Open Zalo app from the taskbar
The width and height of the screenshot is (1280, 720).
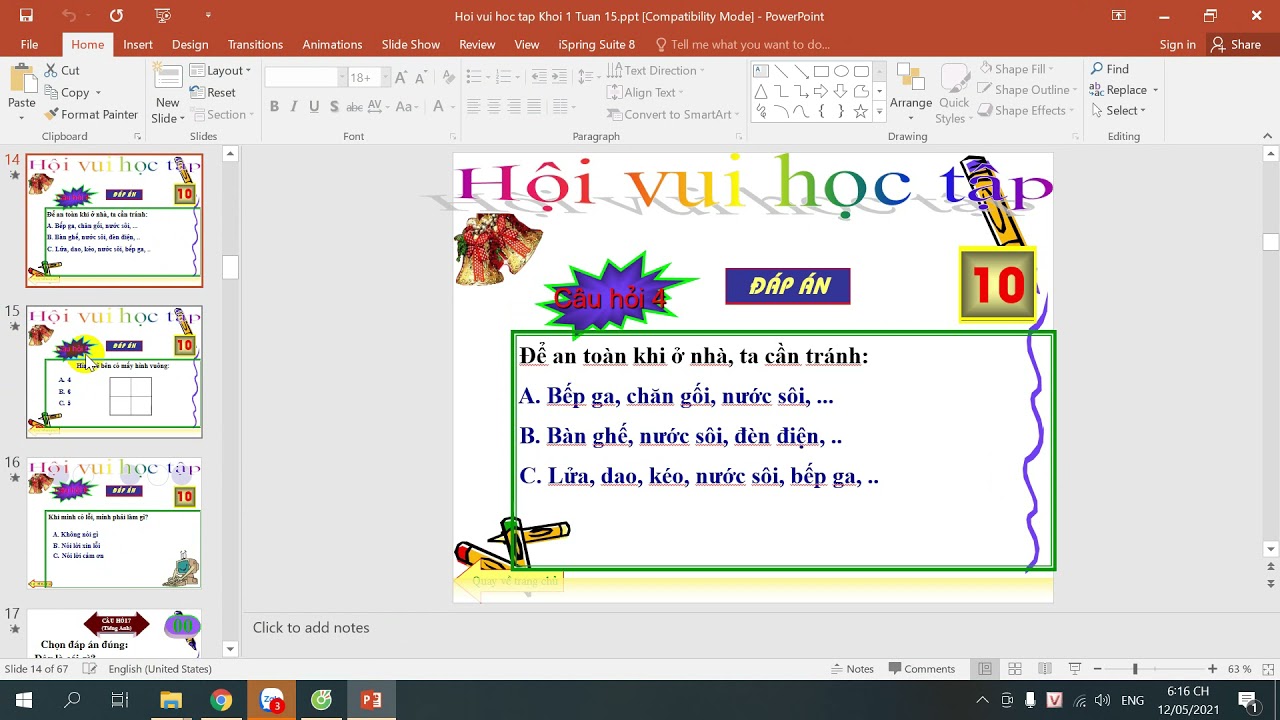click(x=271, y=700)
